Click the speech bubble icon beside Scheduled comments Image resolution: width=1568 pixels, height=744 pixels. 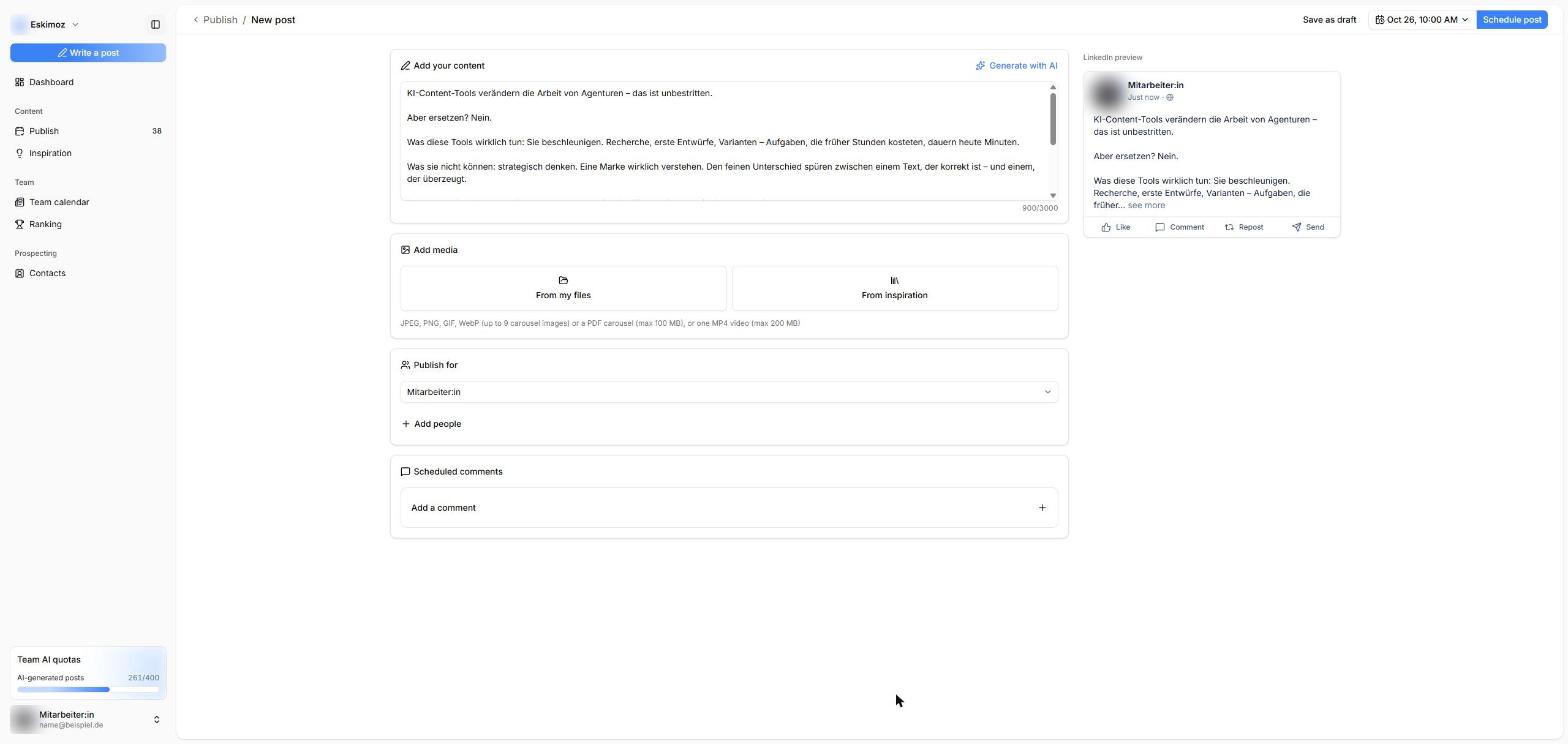405,472
